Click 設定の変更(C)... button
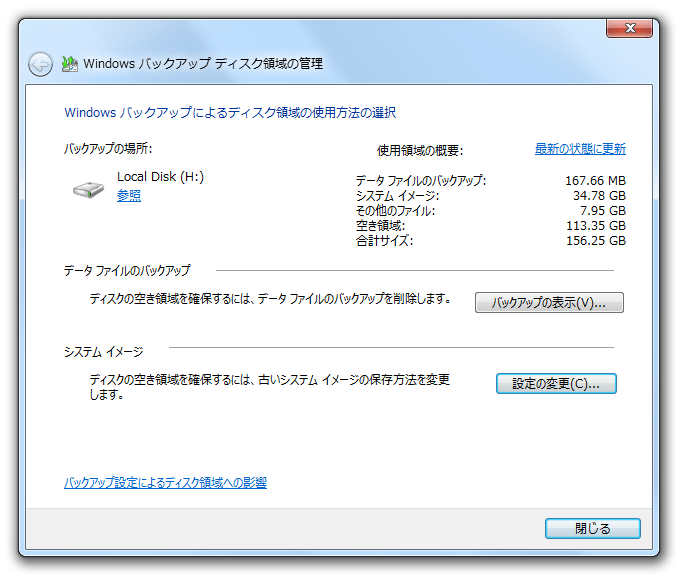Screen dimensions: 682x580 [556, 383]
